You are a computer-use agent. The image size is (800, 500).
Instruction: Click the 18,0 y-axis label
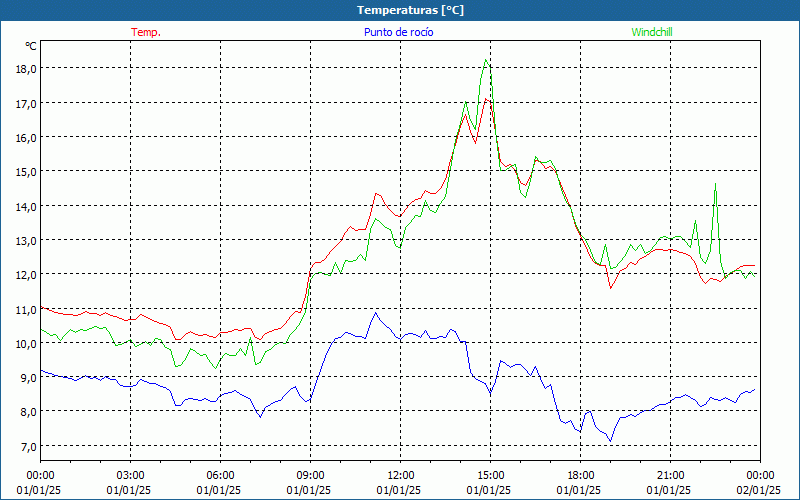(26, 68)
